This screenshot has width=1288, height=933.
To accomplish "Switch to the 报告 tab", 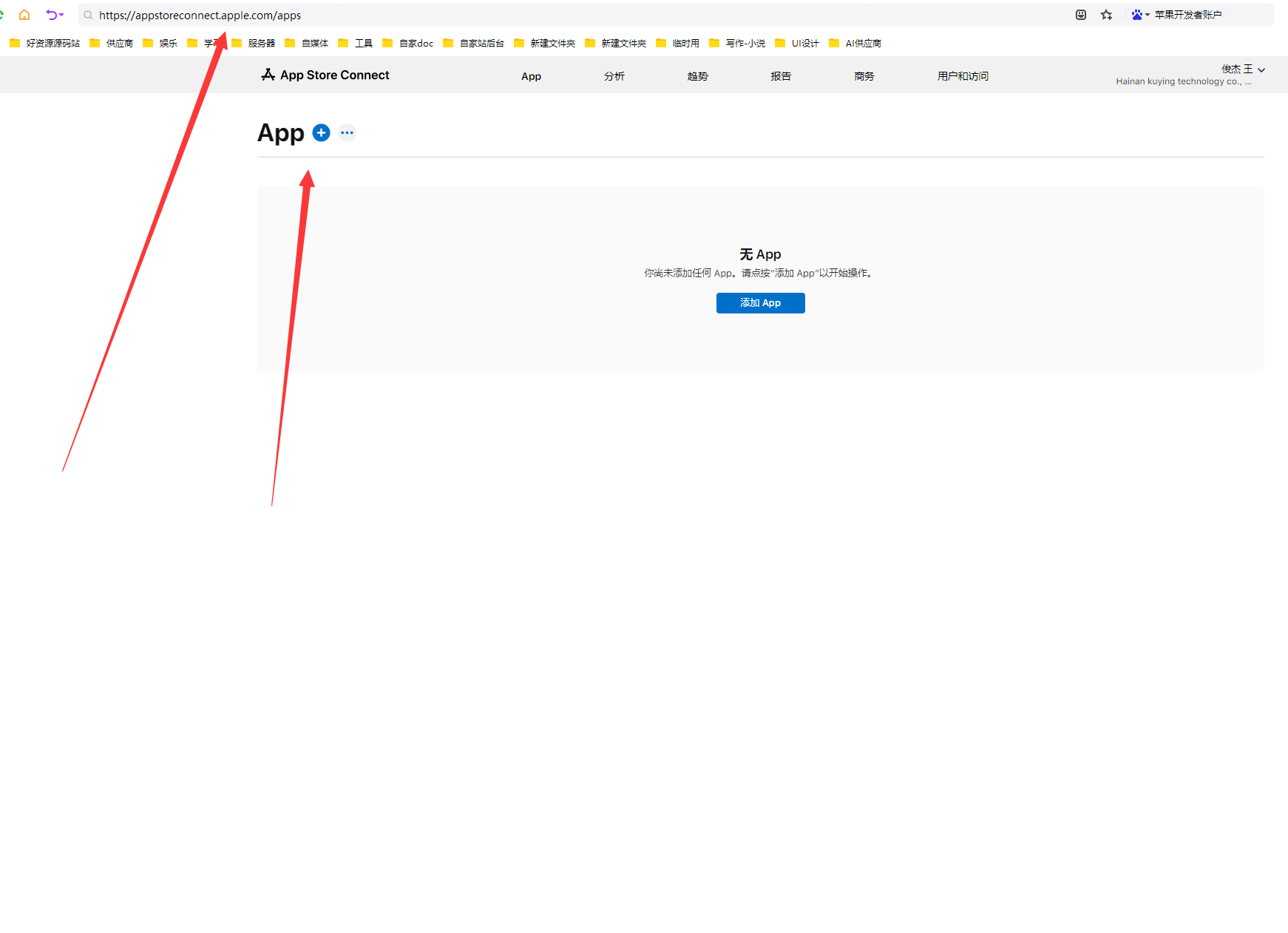I will point(781,76).
